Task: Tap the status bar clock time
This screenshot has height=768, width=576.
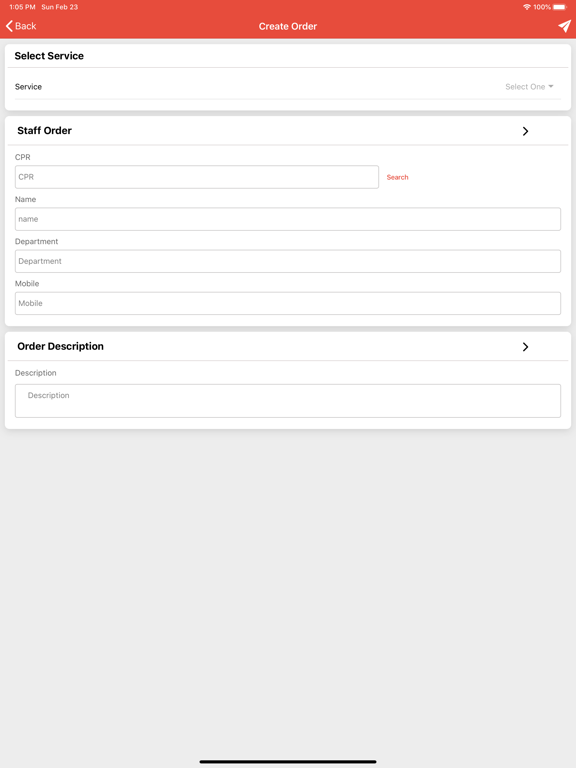Action: (23, 7)
